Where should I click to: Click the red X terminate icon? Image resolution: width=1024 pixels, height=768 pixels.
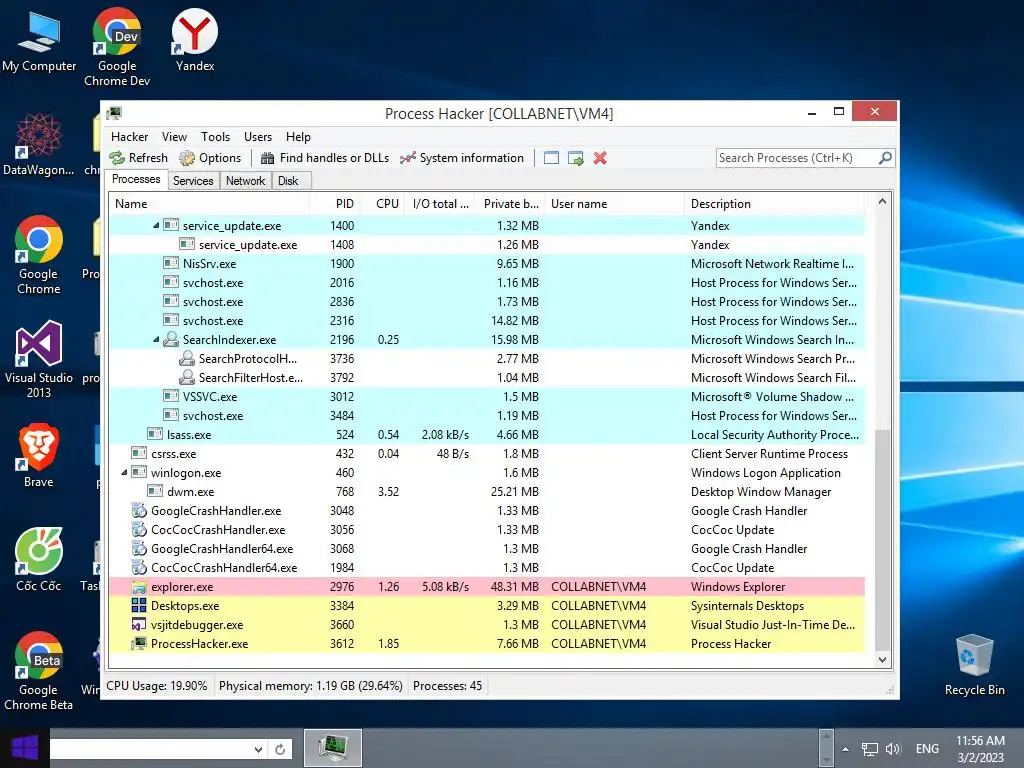(600, 158)
